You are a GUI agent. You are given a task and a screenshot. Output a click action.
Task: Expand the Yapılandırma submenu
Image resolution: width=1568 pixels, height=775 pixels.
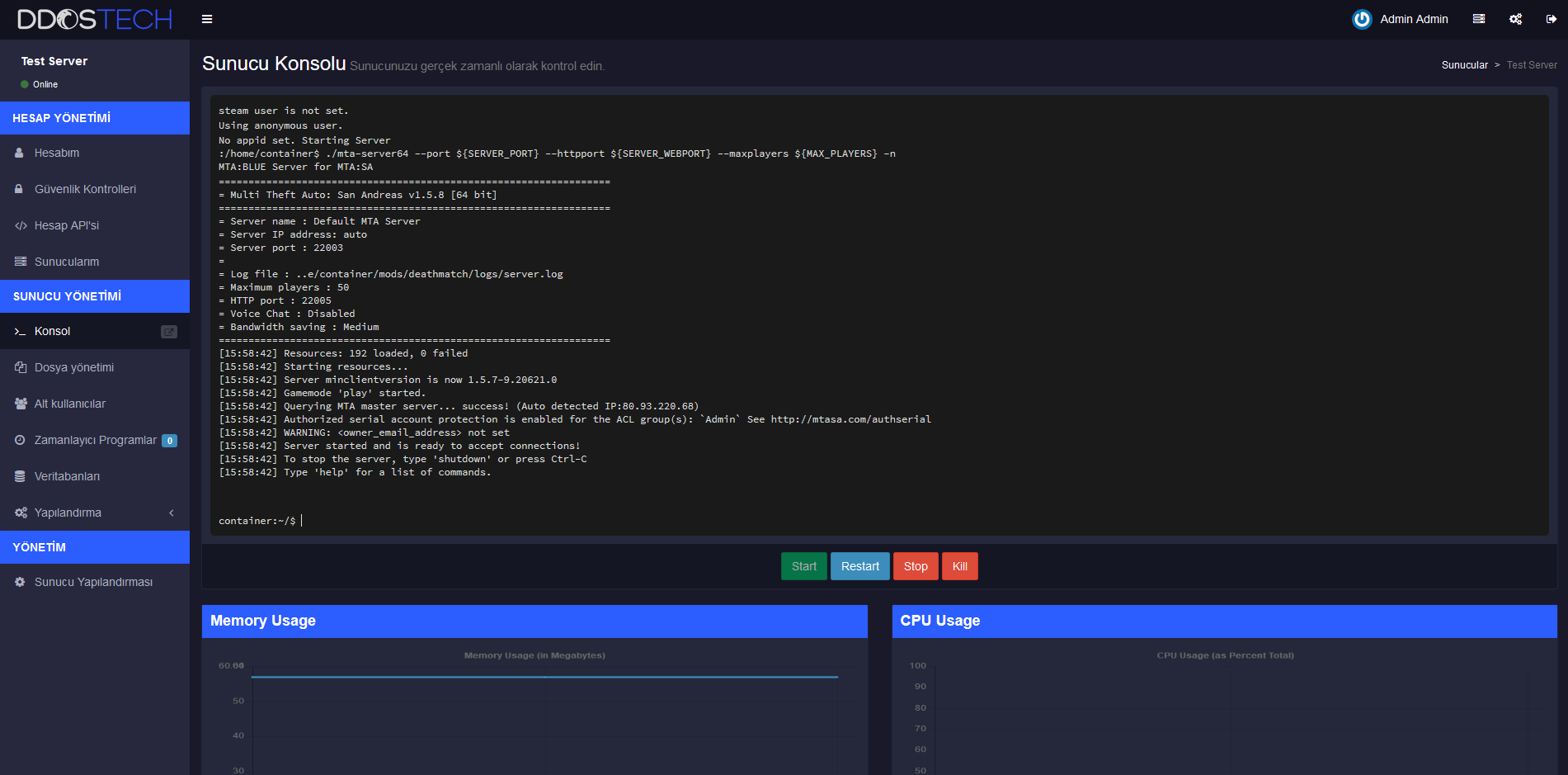95,513
